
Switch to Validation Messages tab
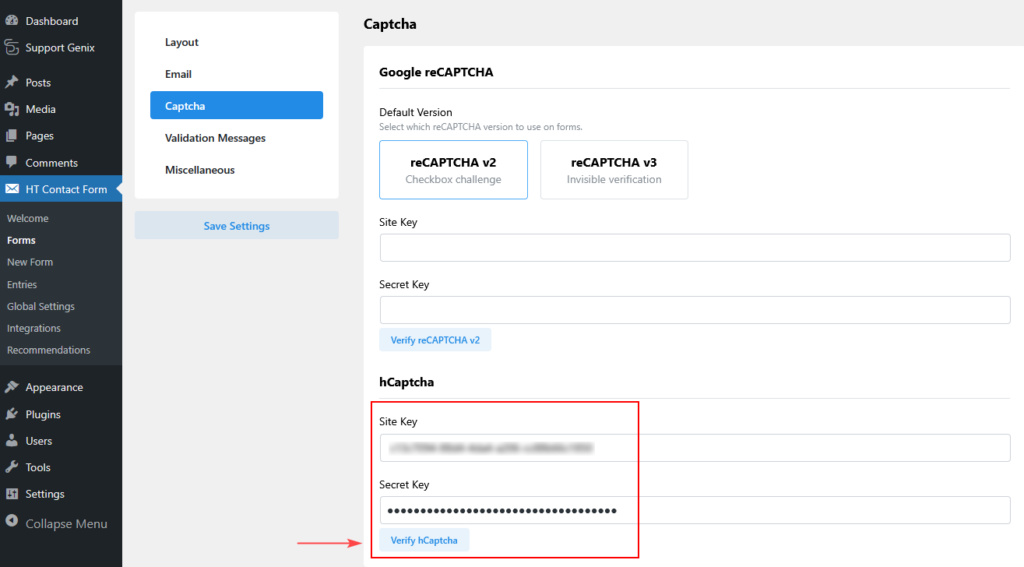click(215, 138)
